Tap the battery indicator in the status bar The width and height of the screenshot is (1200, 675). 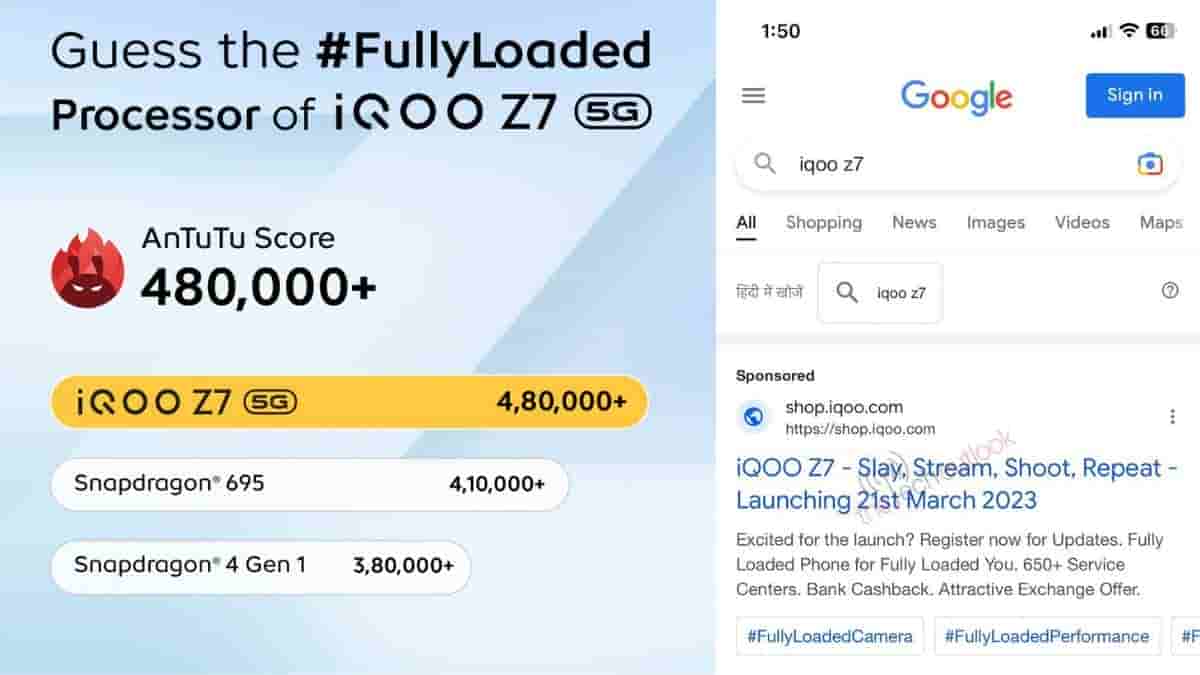pos(1160,31)
